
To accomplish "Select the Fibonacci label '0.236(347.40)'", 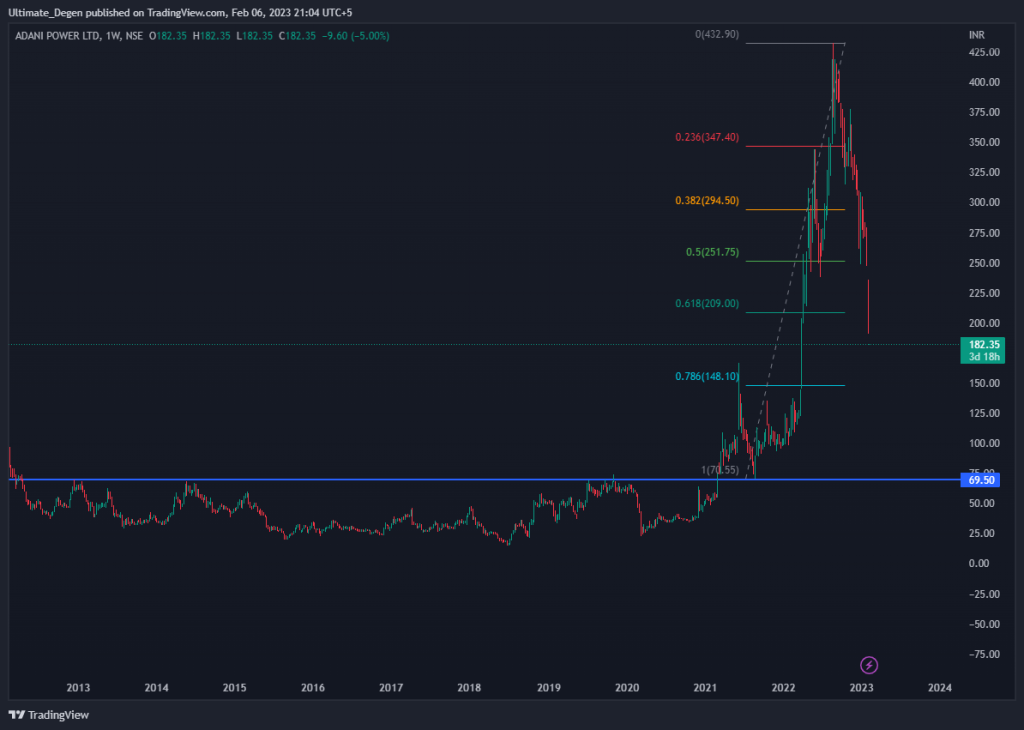I will point(707,137).
